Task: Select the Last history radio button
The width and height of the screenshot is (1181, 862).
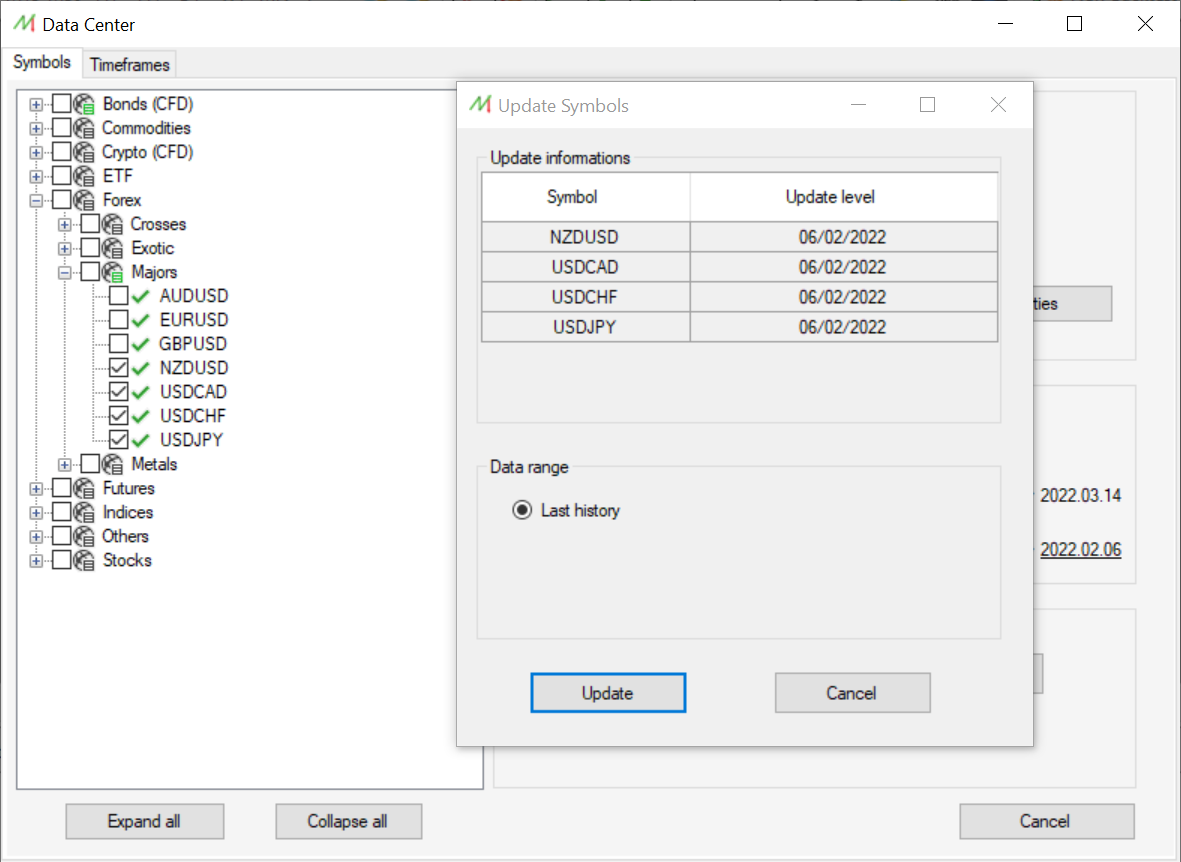Action: 522,510
